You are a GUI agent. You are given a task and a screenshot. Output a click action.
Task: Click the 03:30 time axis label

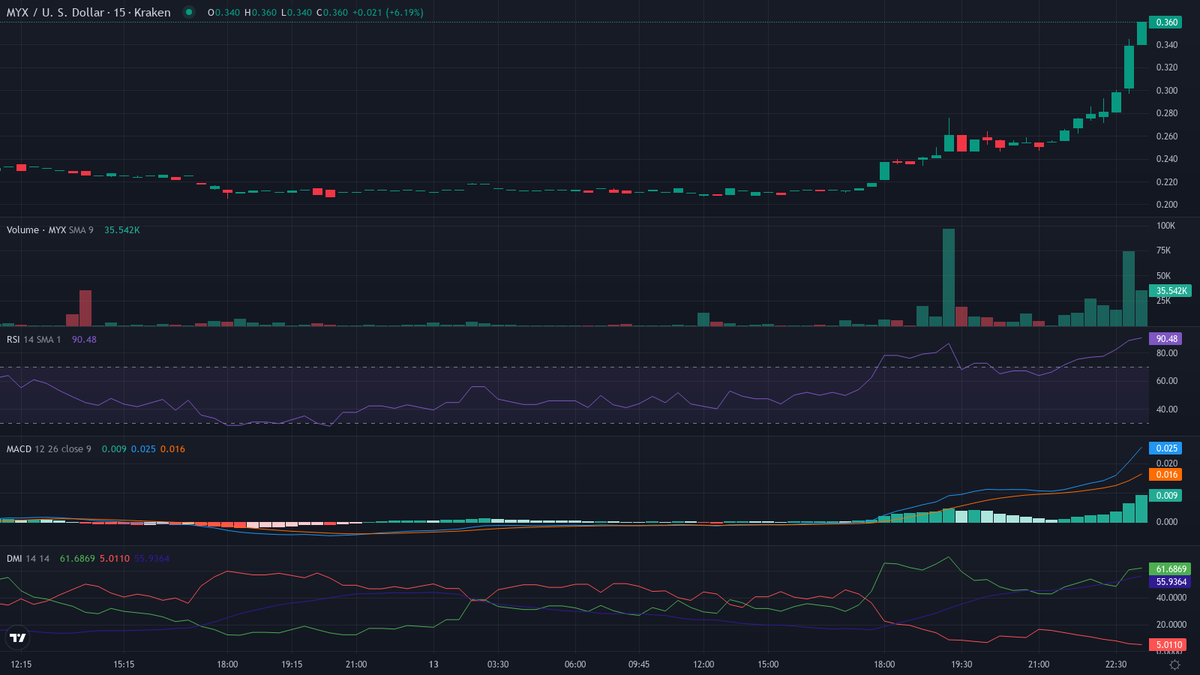[498, 664]
